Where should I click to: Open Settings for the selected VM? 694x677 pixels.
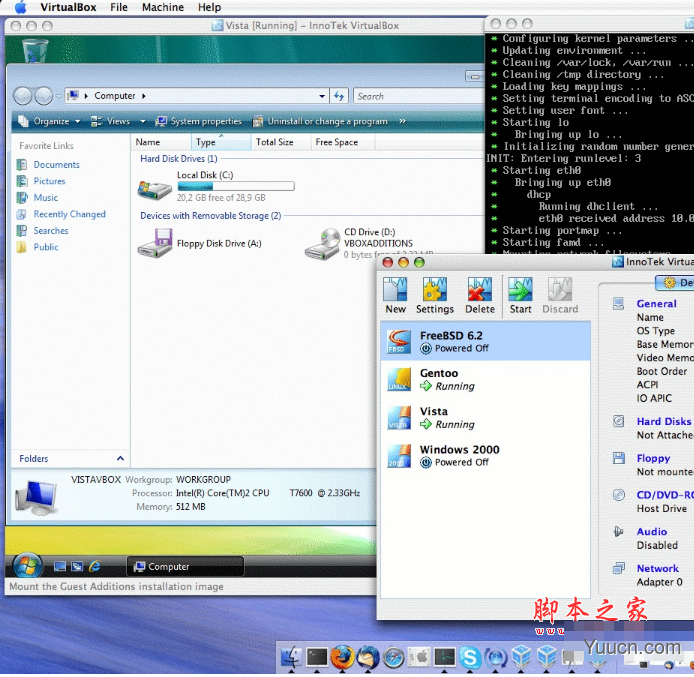coord(435,296)
